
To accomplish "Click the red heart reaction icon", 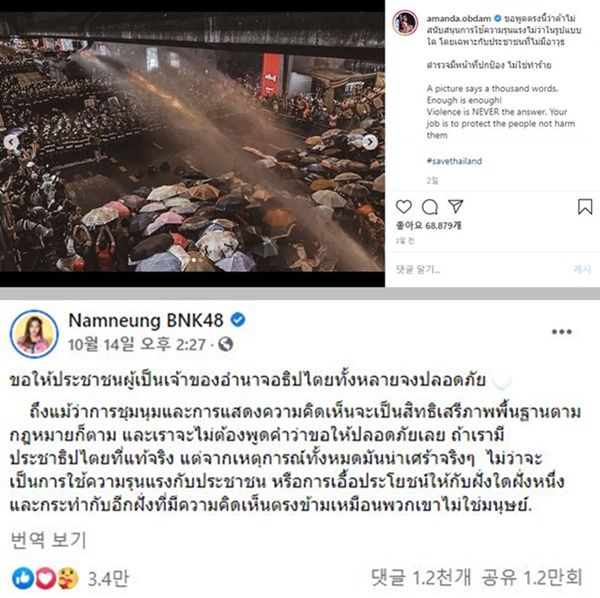I will (x=46, y=578).
